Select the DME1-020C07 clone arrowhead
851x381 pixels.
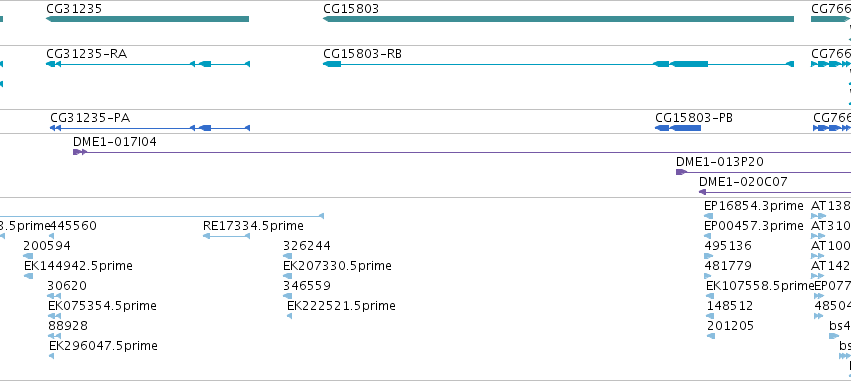click(702, 192)
